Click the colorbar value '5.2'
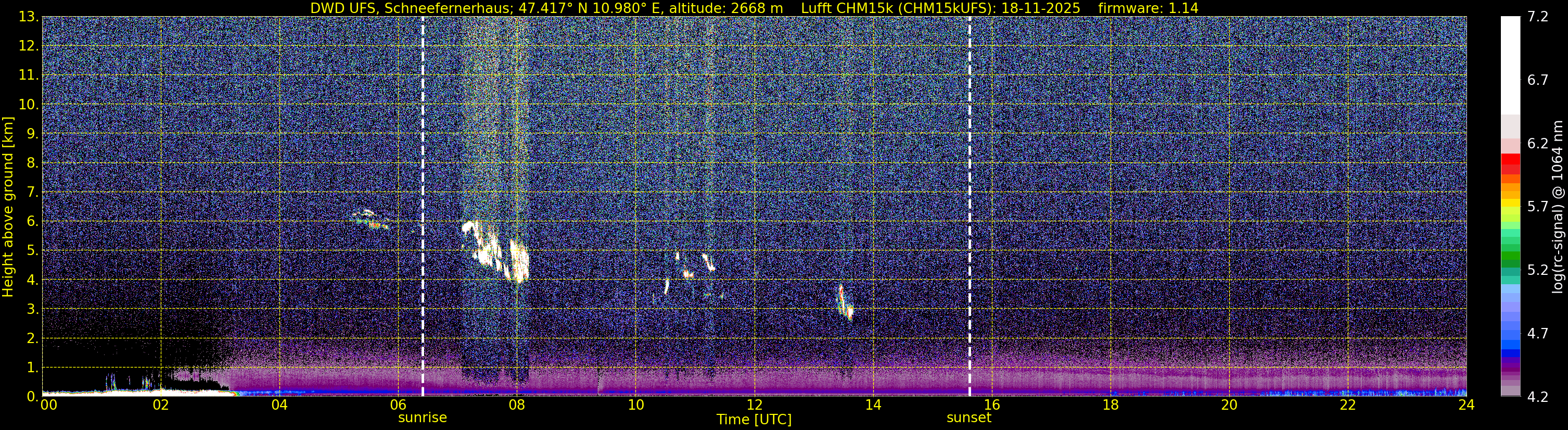This screenshot has height=430, width=1568. click(x=1538, y=270)
